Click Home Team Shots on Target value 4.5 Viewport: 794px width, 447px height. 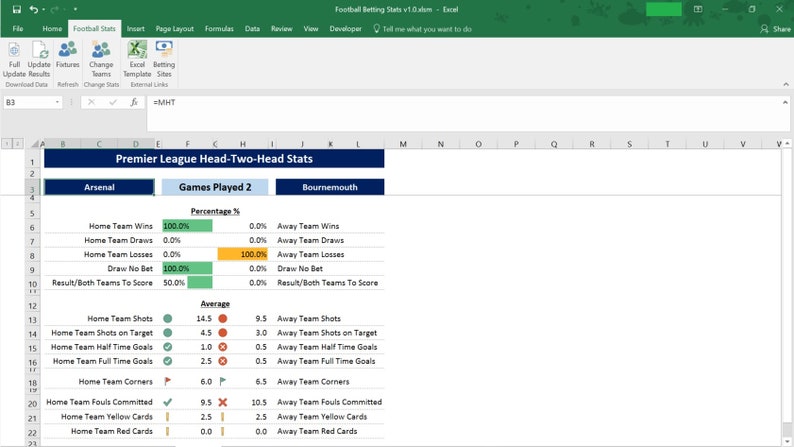(x=206, y=333)
